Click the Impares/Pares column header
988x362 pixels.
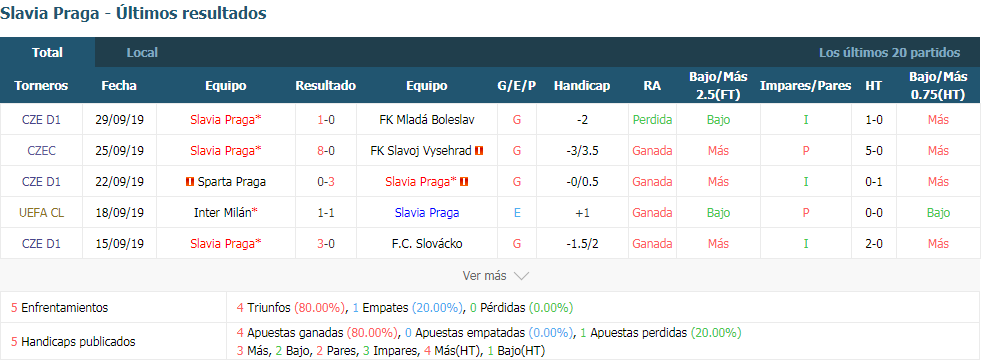click(805, 86)
